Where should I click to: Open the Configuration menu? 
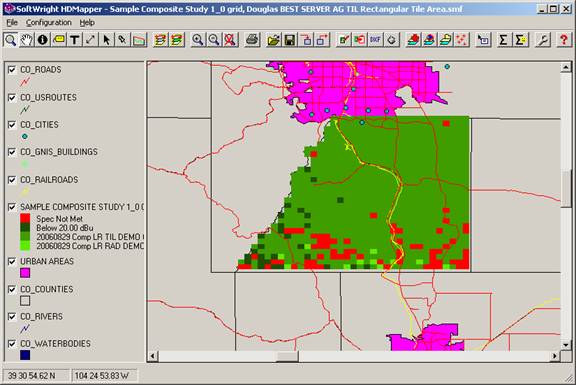48,22
